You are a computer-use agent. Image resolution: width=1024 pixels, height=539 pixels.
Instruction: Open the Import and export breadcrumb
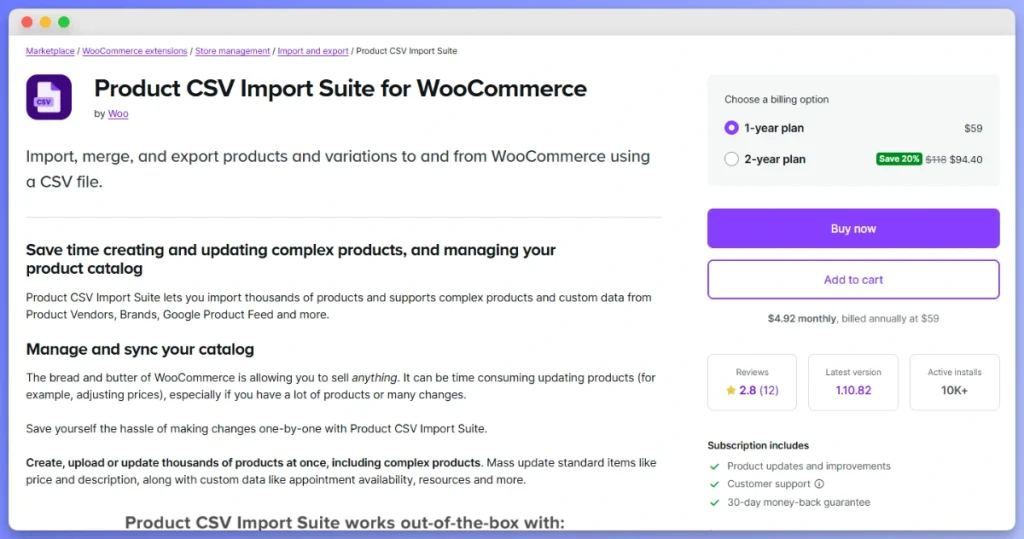pos(313,51)
